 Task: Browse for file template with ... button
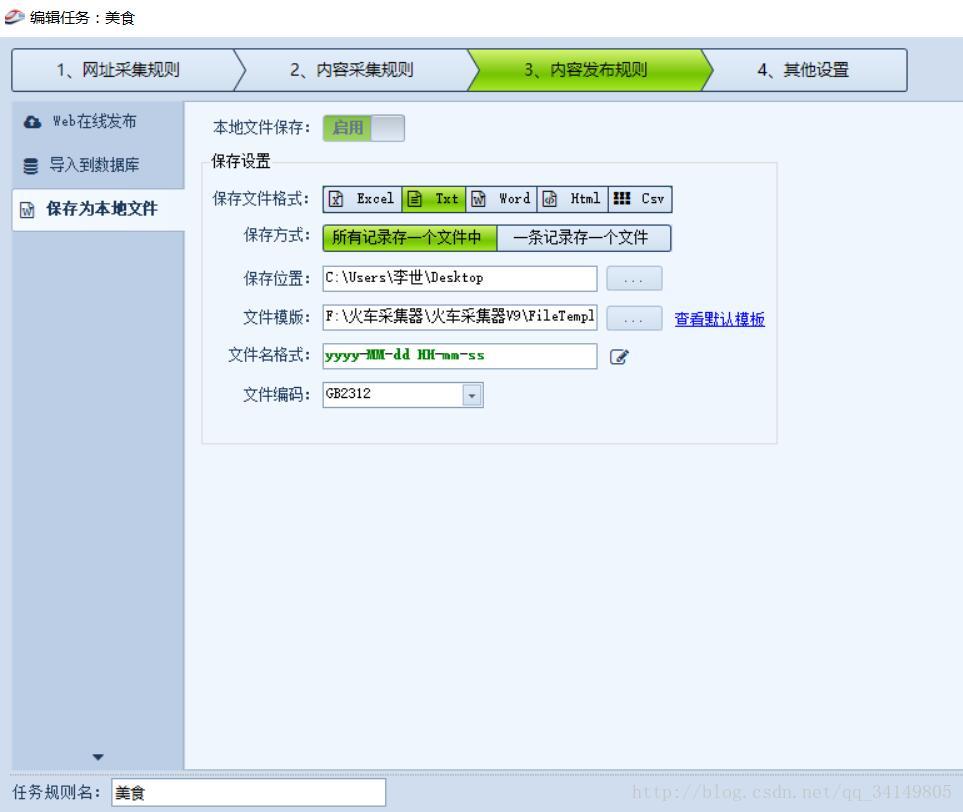634,318
